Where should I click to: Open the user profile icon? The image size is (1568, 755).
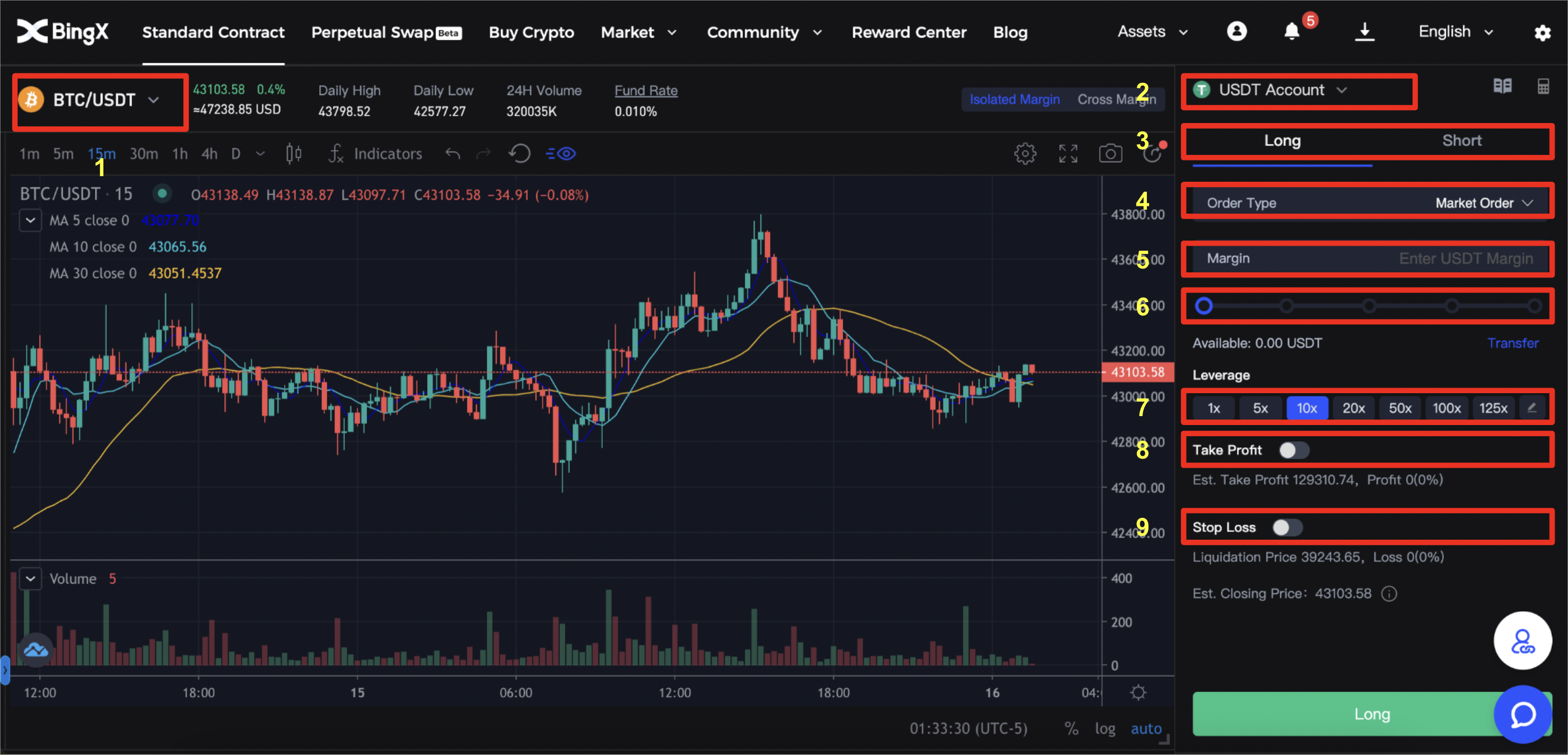tap(1236, 32)
